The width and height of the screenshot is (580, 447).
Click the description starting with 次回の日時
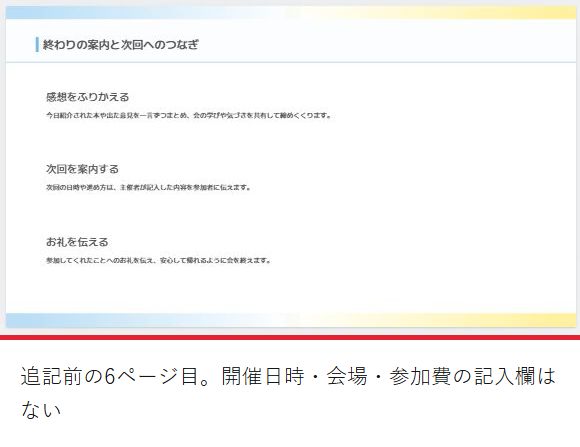(x=148, y=188)
